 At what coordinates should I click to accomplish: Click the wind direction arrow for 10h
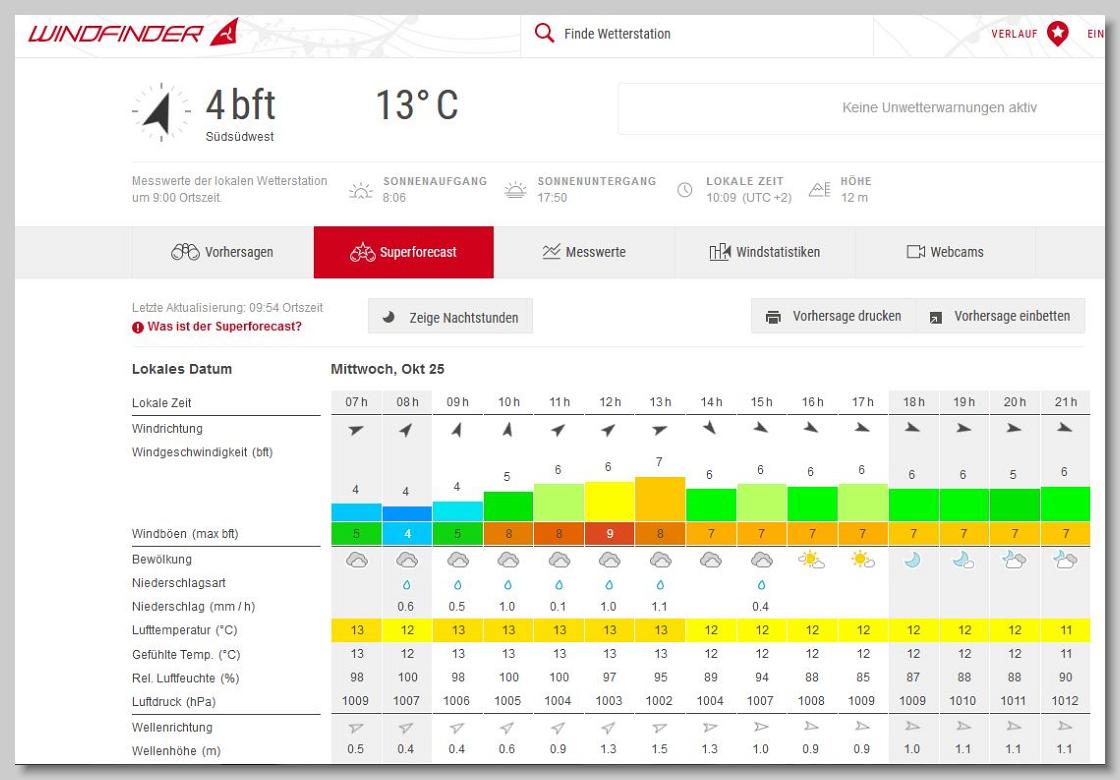[x=508, y=429]
